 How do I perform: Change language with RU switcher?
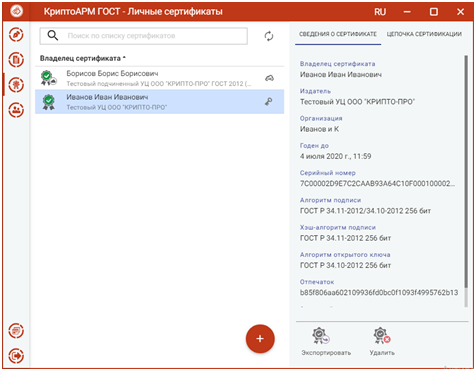point(380,12)
